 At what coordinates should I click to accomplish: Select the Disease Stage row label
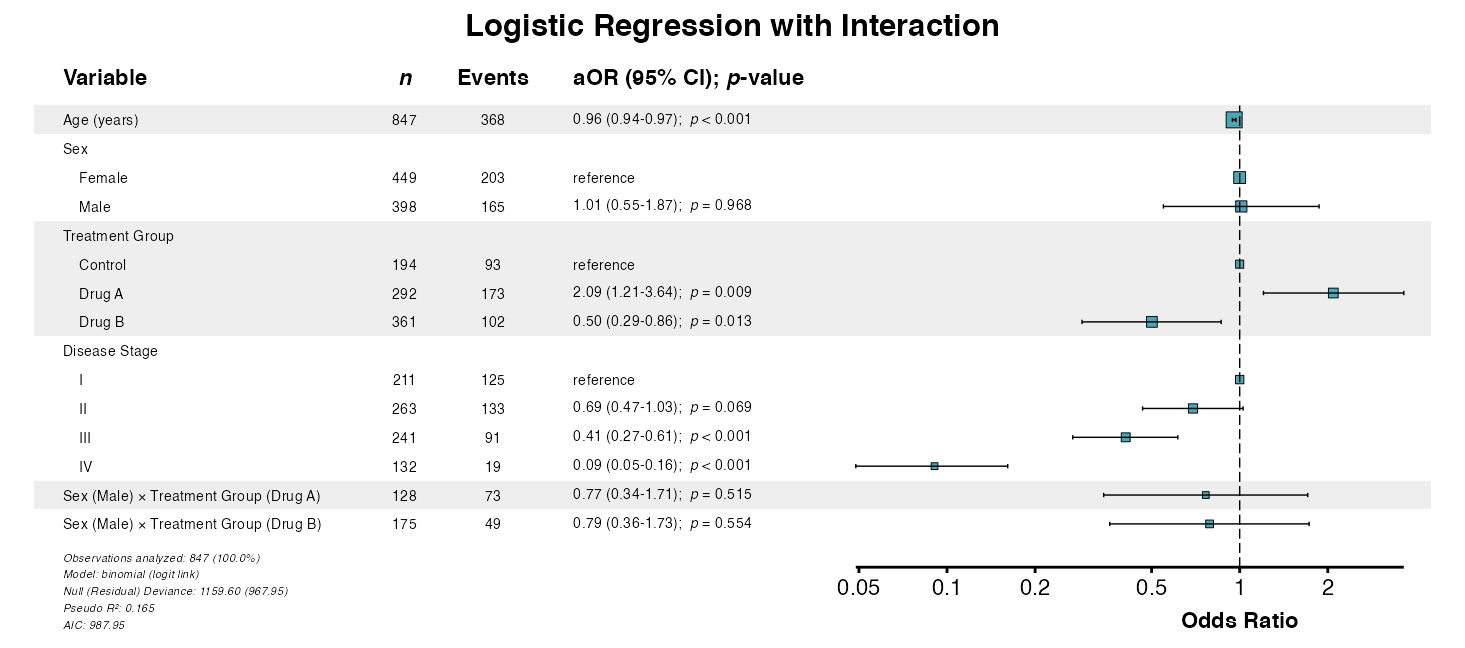pyautogui.click(x=110, y=351)
